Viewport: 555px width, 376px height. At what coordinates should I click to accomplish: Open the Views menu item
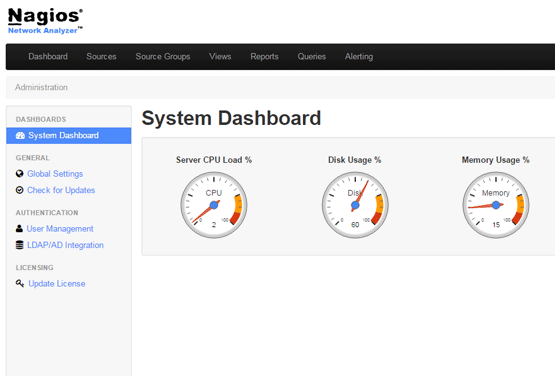tap(220, 57)
